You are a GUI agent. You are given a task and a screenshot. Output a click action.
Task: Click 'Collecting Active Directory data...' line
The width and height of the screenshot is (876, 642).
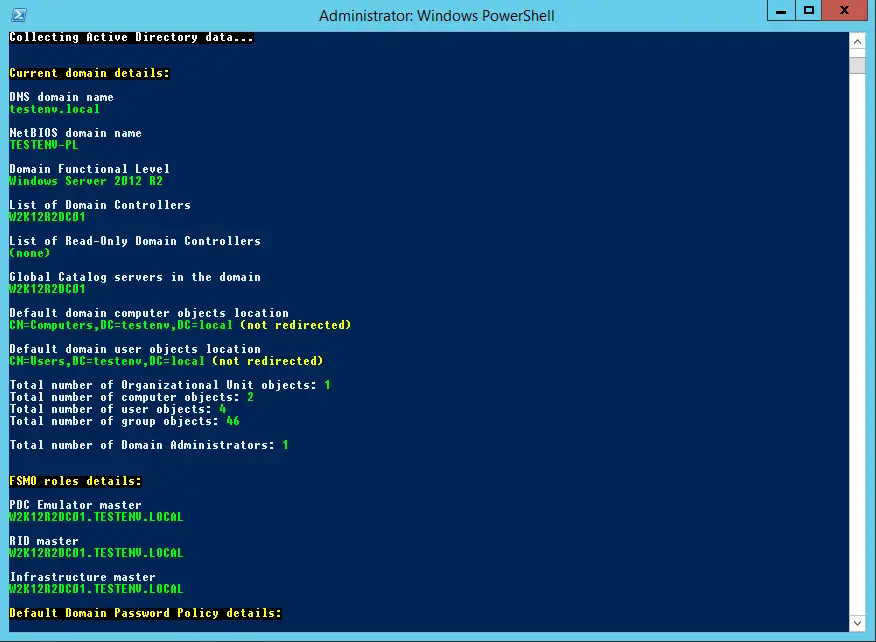[x=131, y=37]
